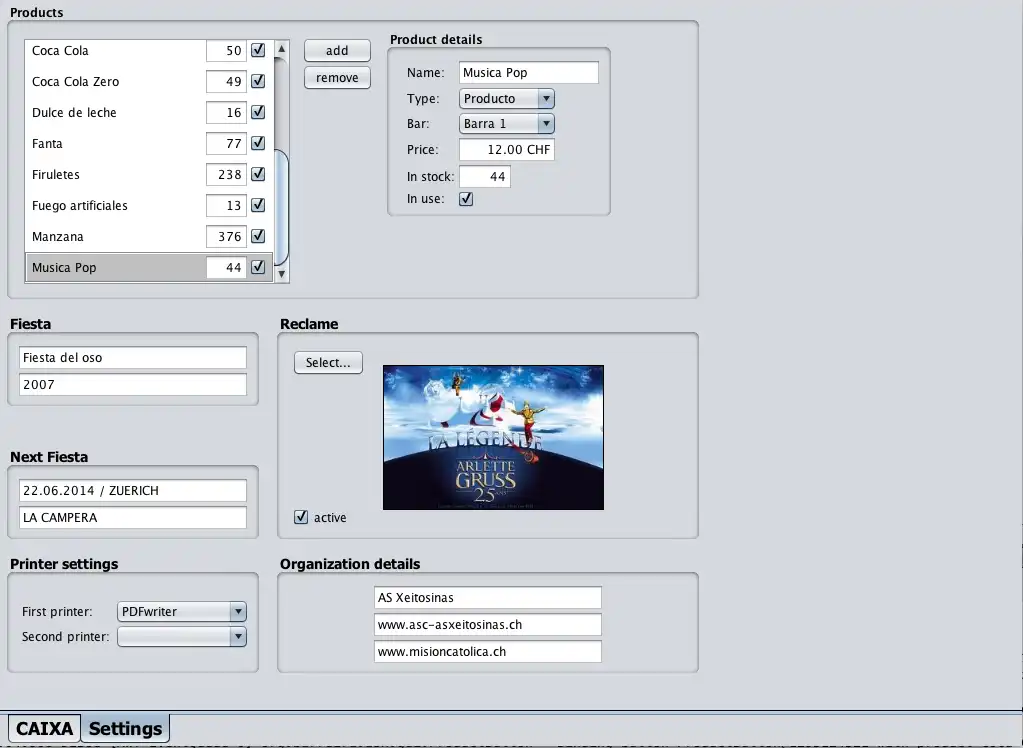
Task: Click the LA CAMPERA field
Action: [x=133, y=517]
